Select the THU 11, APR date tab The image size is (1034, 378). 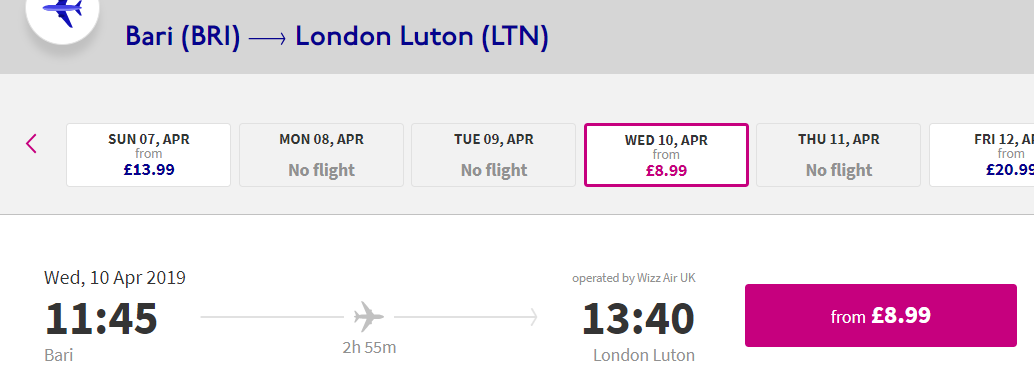[838, 155]
